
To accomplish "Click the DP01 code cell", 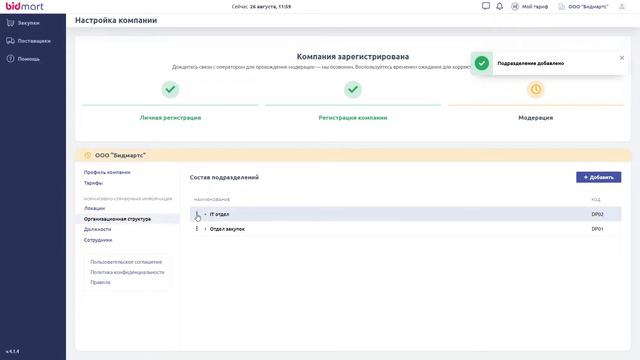I will click(x=597, y=229).
